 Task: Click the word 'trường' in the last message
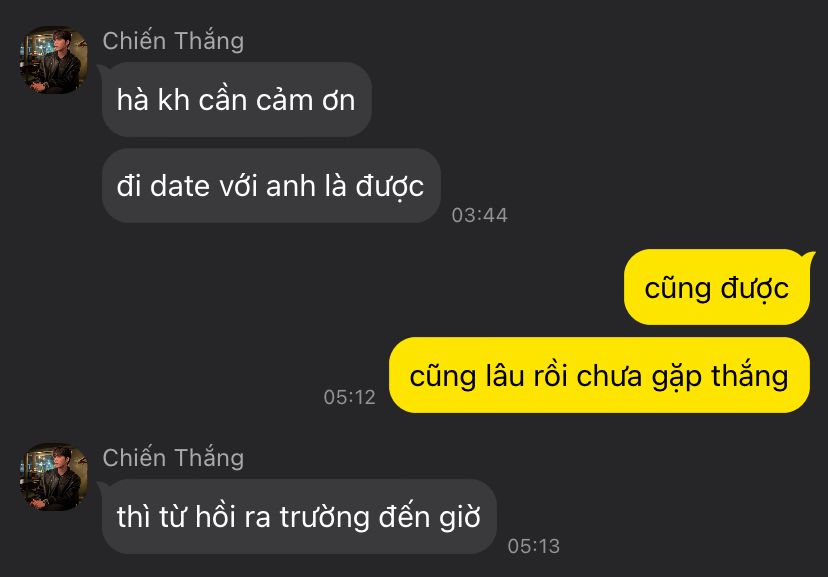pos(324,517)
